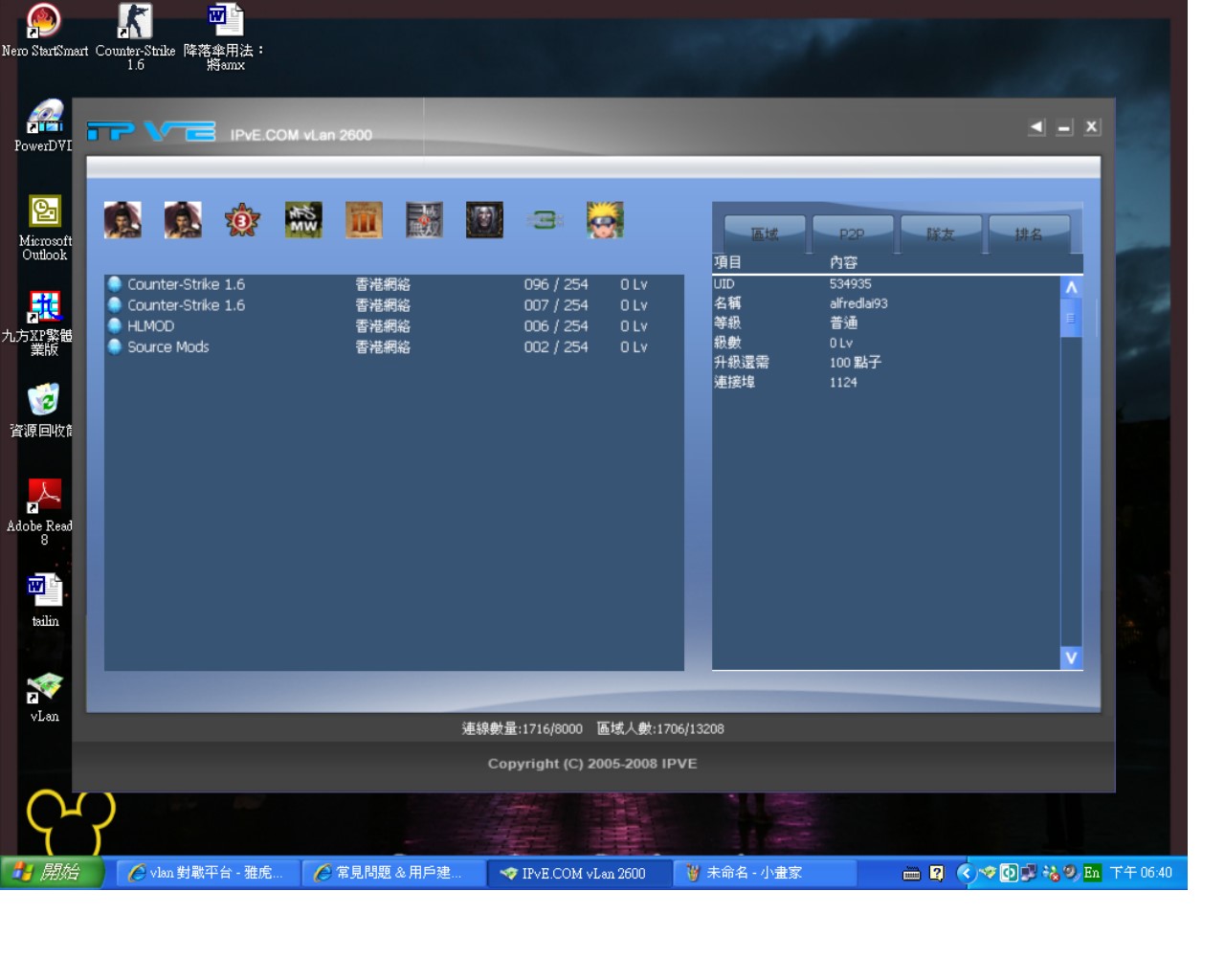Click the port value 1124
Image resolution: width=1225 pixels, height=980 pixels.
[843, 382]
